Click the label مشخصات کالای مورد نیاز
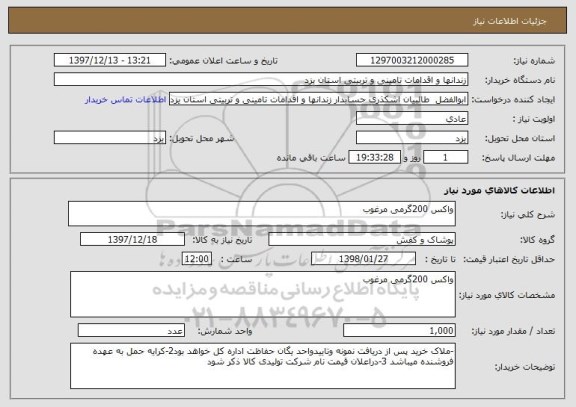The image size is (576, 407). (x=507, y=295)
